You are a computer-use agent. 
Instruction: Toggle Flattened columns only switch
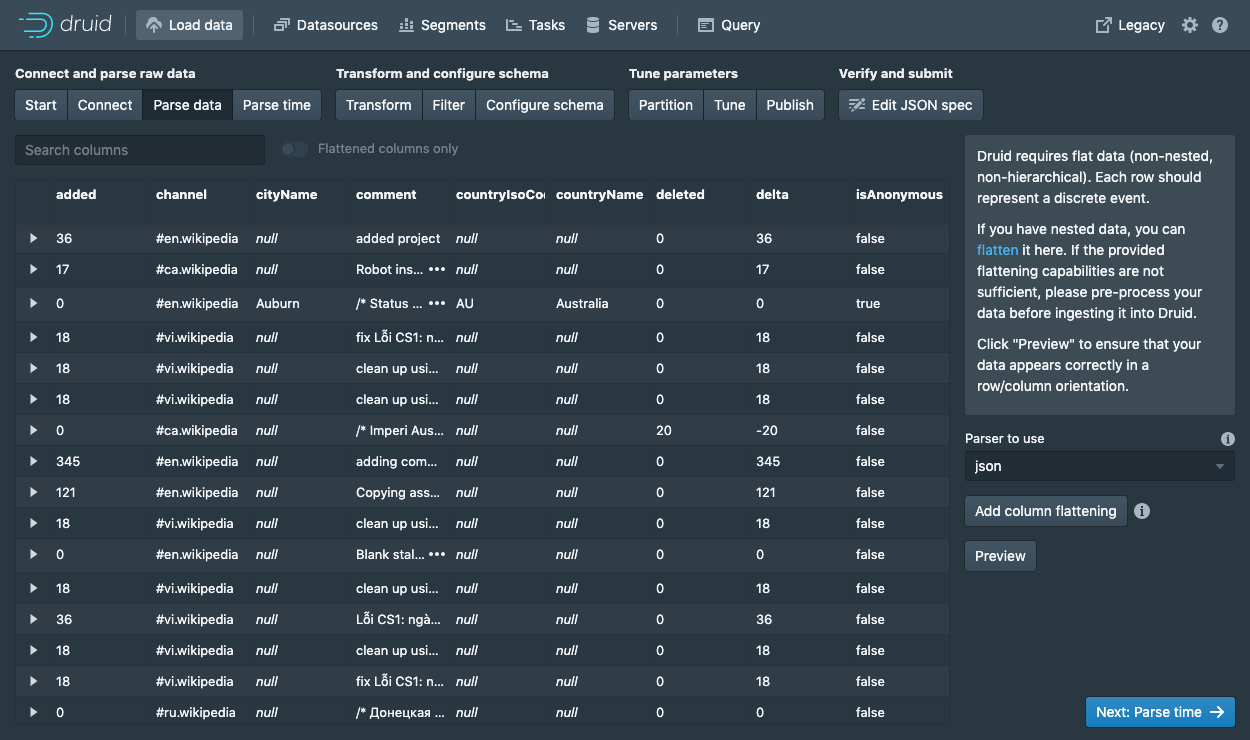(x=294, y=149)
